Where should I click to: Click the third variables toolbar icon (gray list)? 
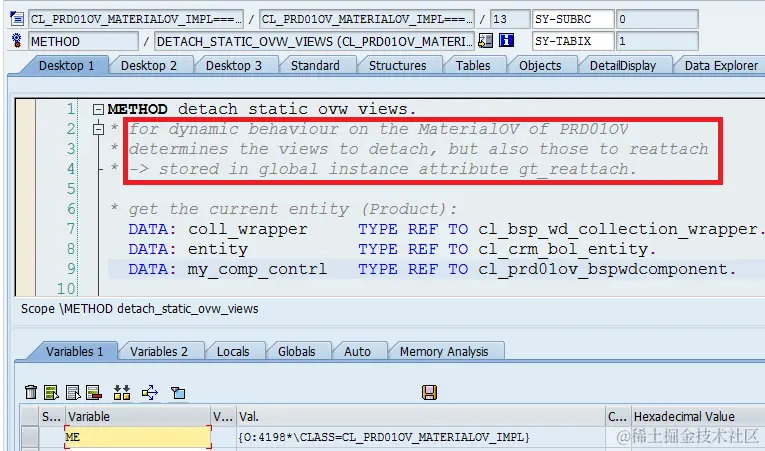73,392
